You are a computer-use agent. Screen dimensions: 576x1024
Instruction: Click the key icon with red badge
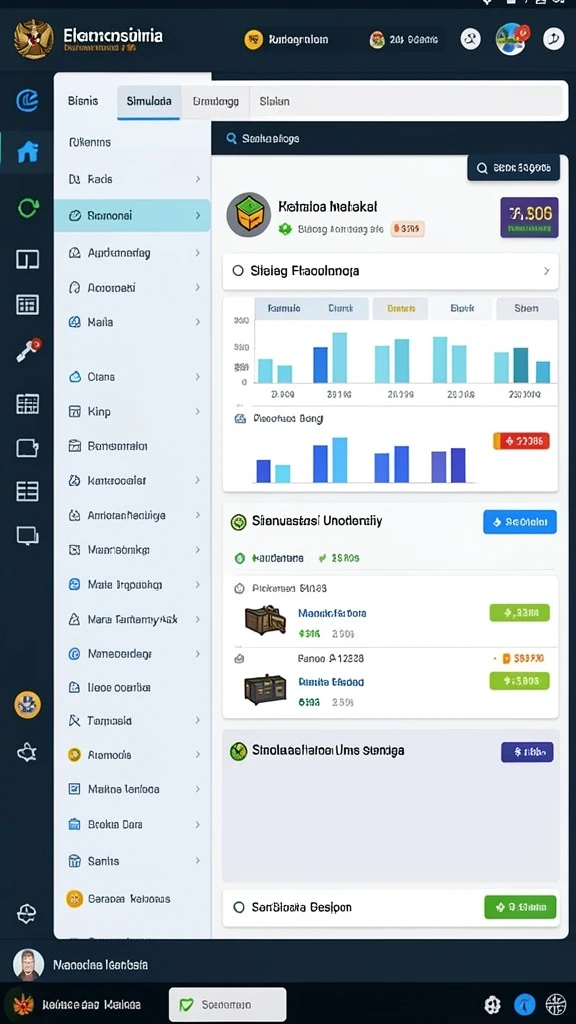point(29,350)
